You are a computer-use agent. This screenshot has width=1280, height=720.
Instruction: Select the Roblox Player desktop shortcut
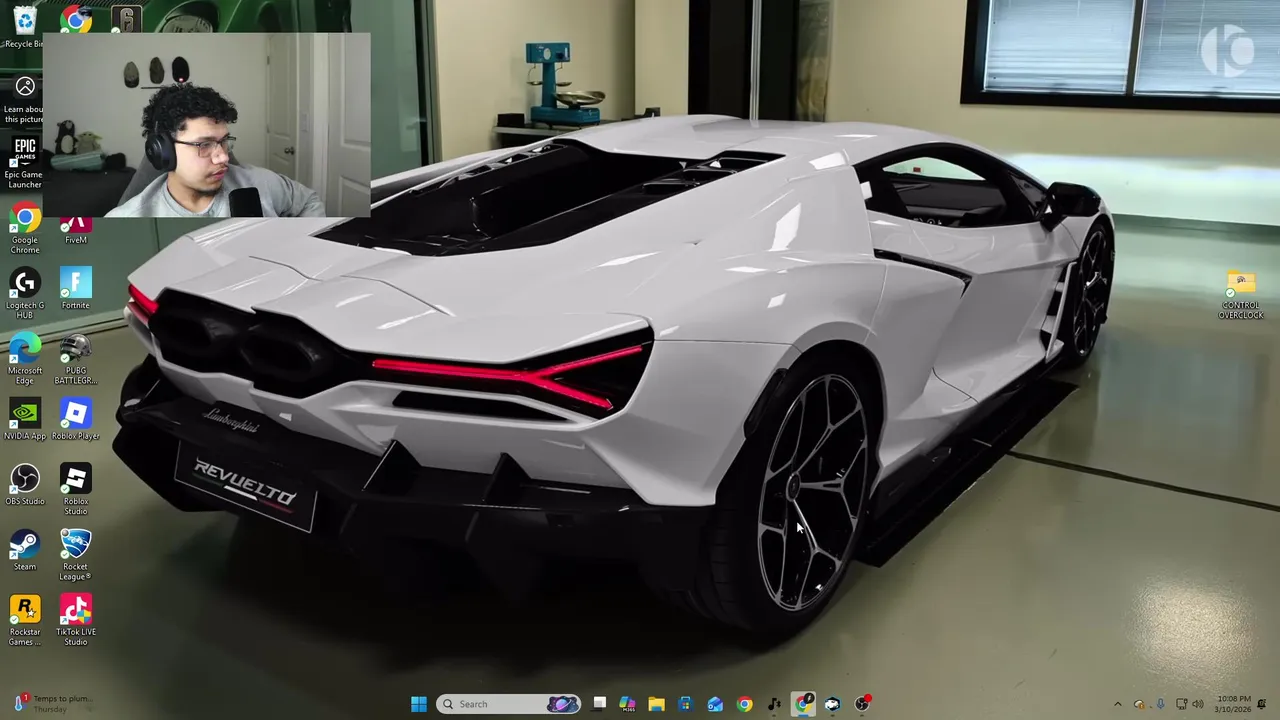[76, 421]
